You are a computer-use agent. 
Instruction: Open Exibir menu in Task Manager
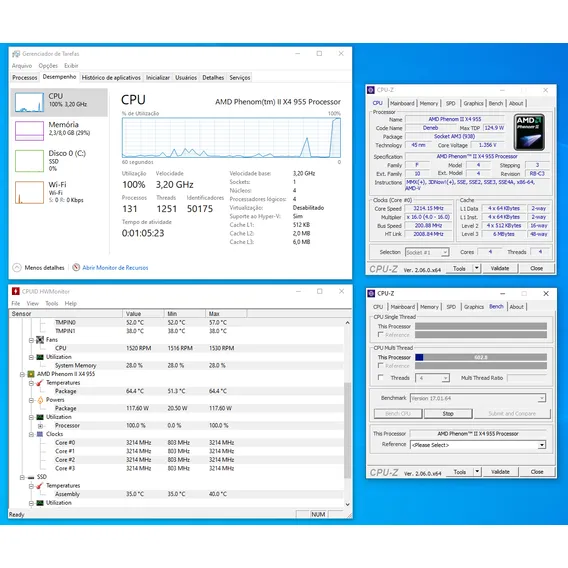71,66
